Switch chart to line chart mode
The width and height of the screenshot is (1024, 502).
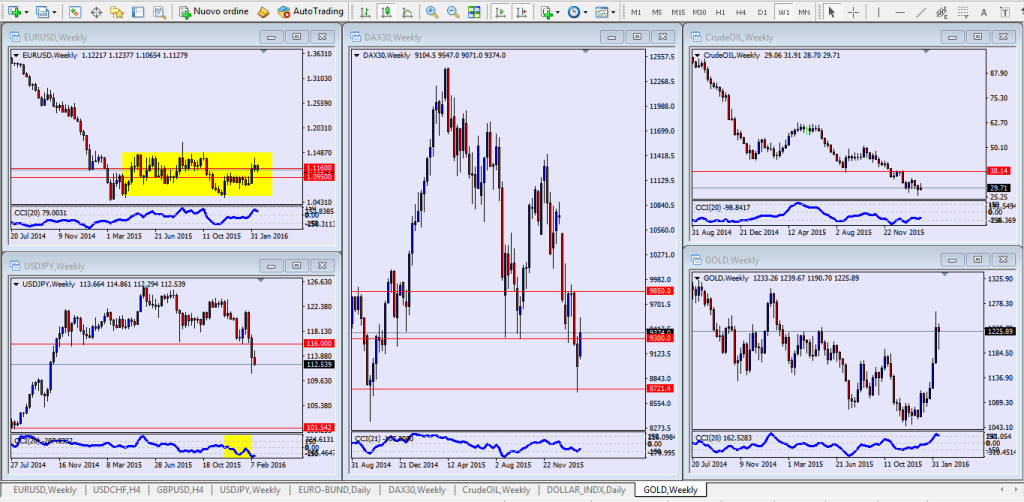click(406, 12)
